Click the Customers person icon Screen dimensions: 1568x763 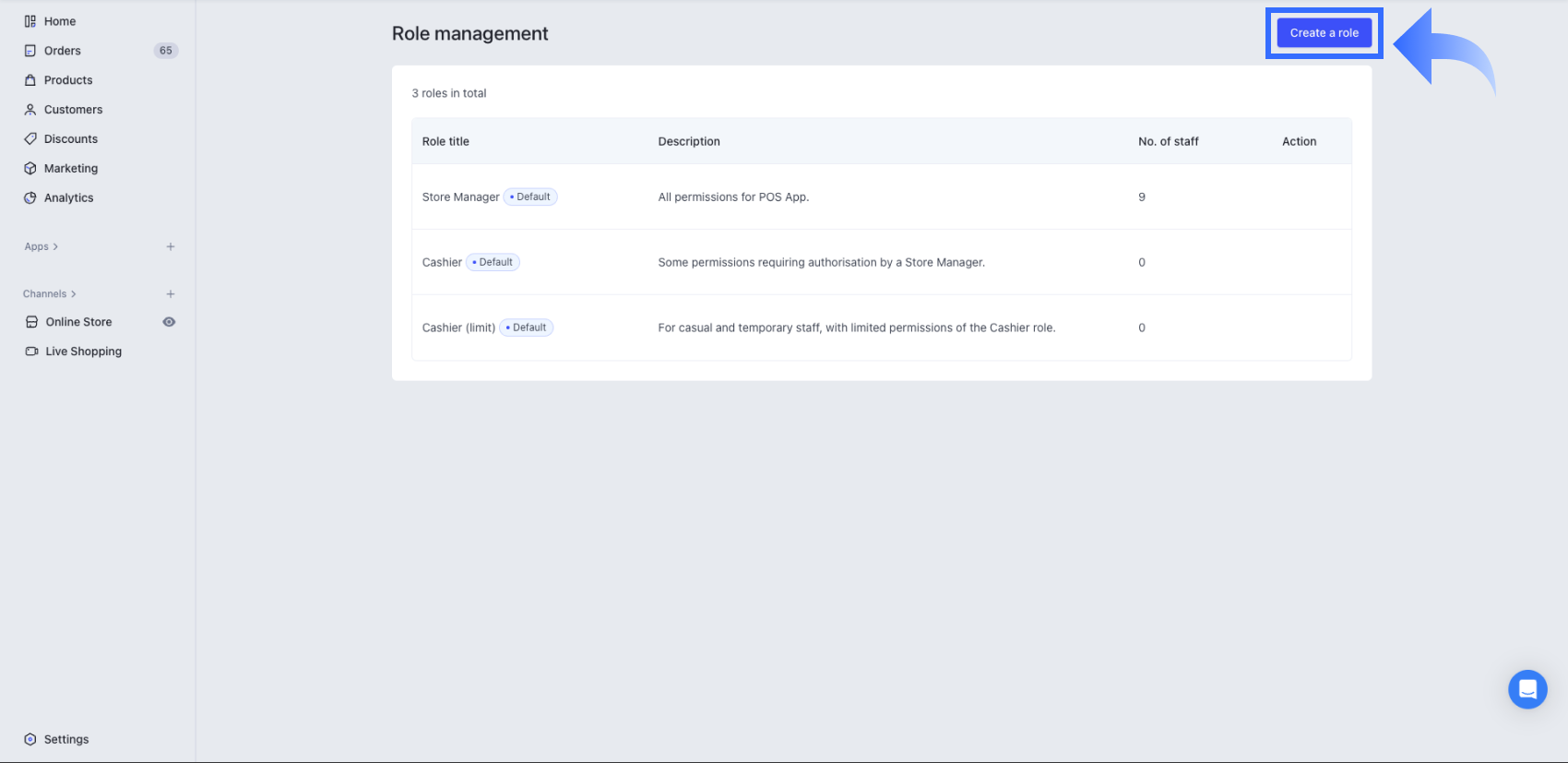coord(30,110)
